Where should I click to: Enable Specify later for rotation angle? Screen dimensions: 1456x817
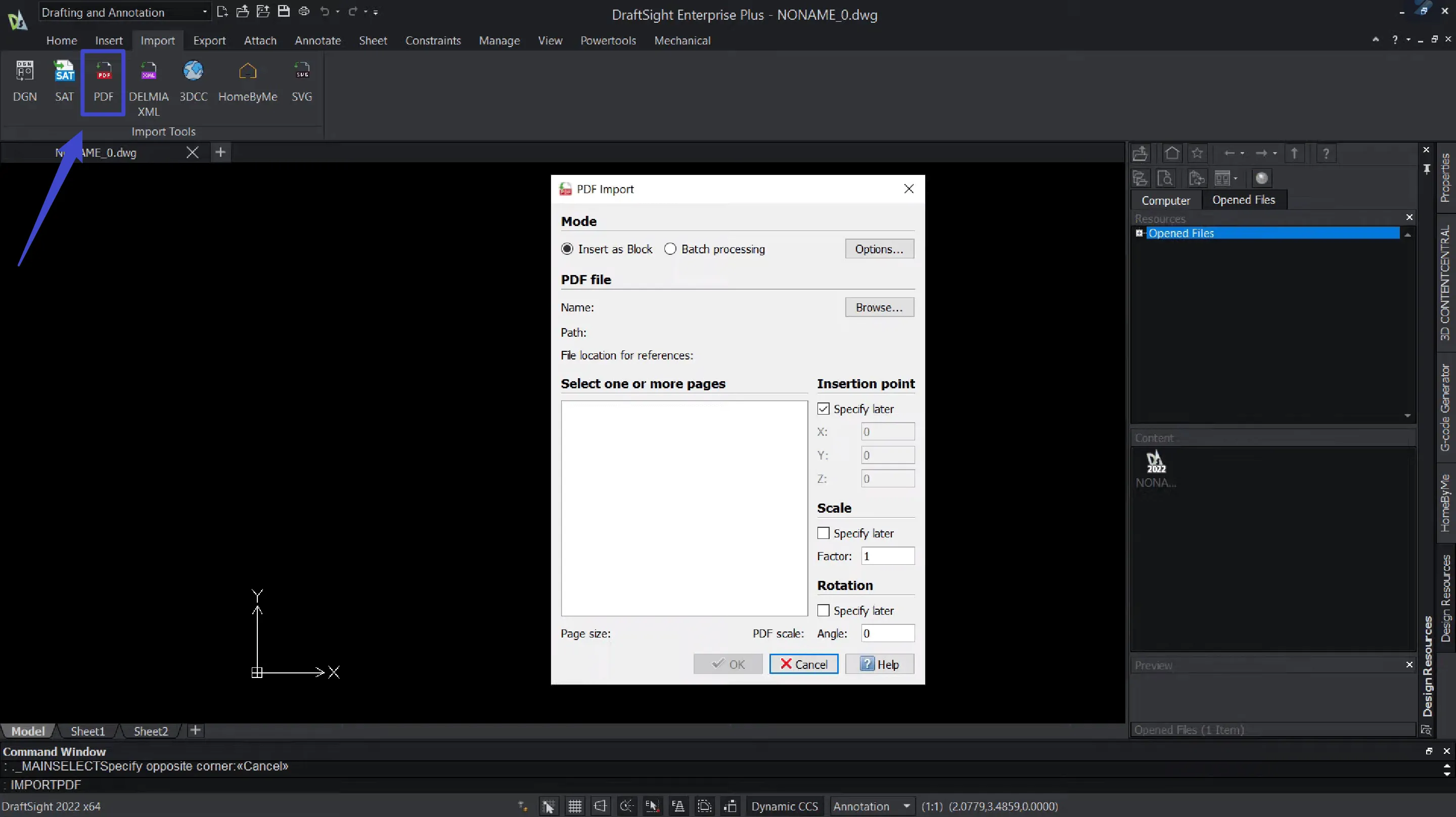click(823, 610)
